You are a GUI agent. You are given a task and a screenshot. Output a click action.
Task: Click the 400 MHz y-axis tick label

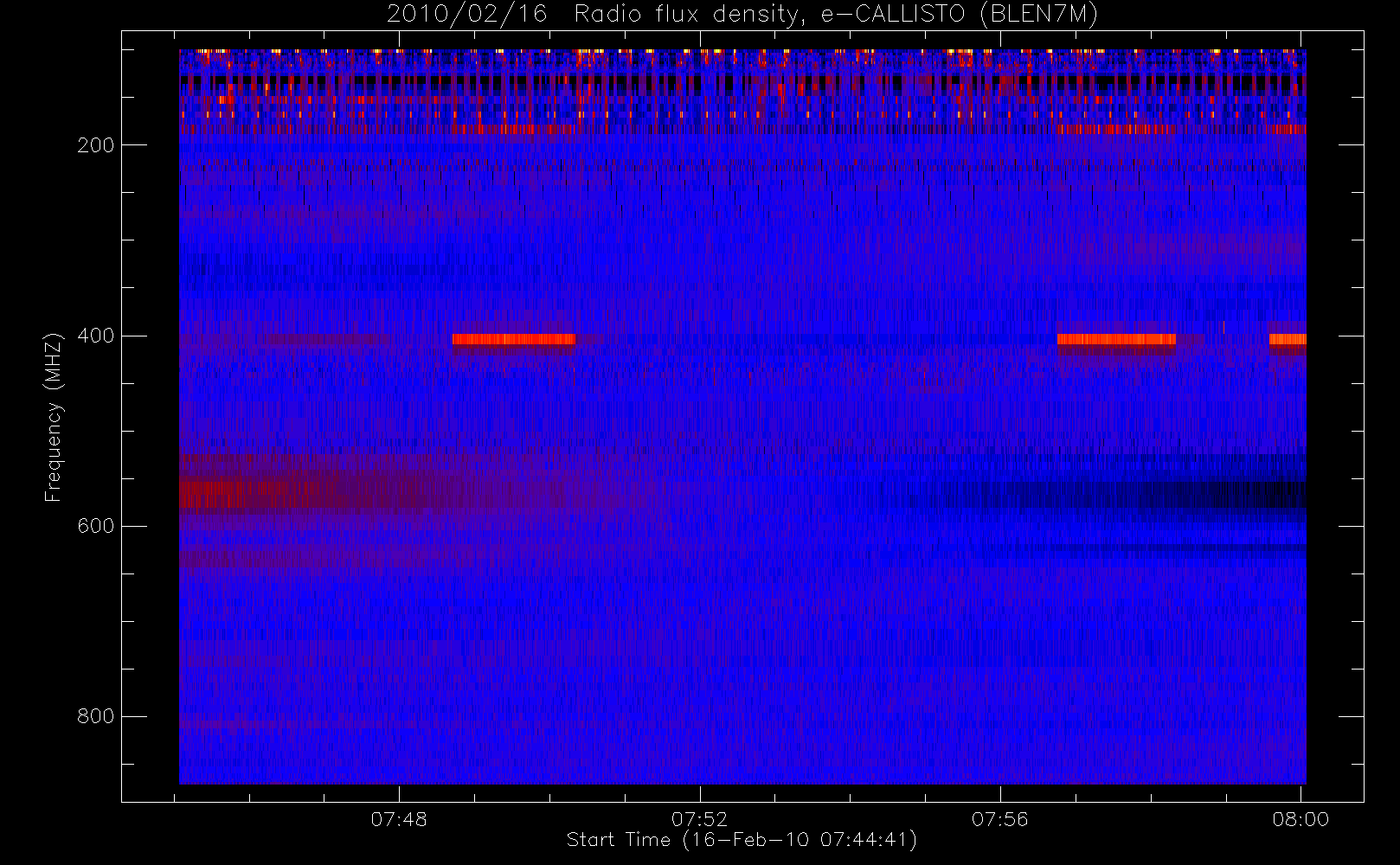pyautogui.click(x=95, y=336)
